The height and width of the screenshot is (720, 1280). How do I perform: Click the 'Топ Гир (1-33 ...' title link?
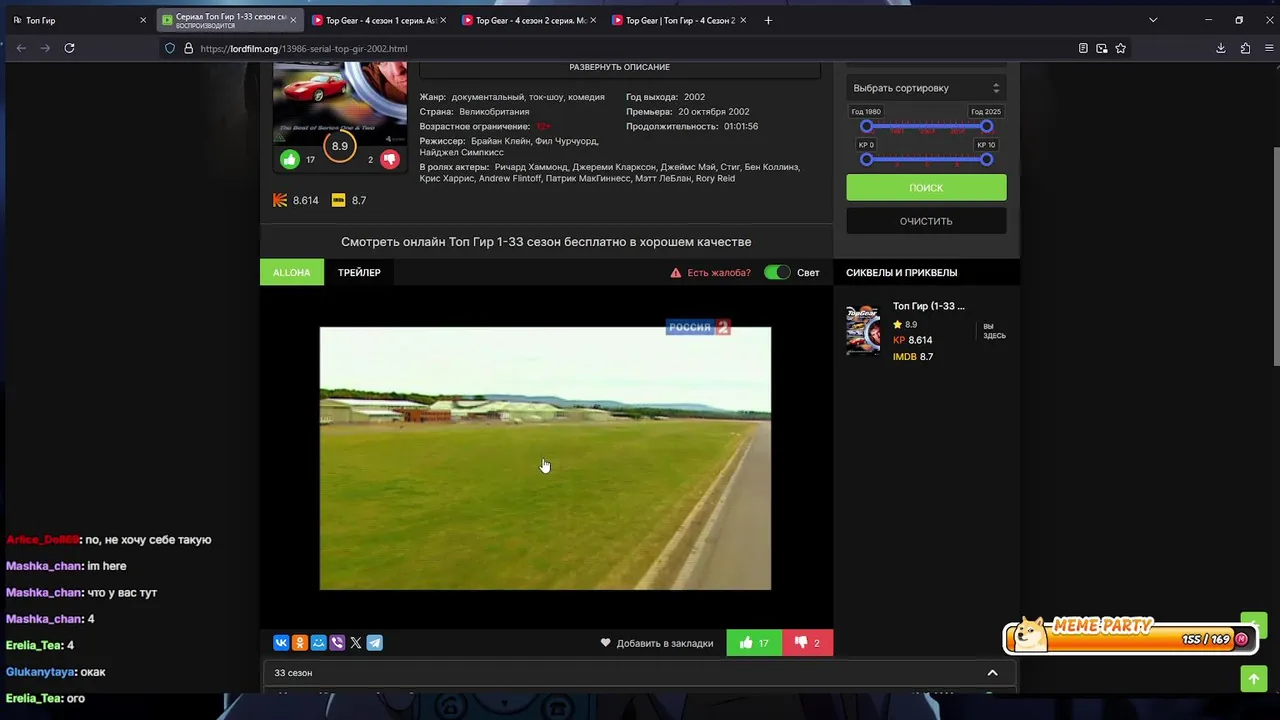929,306
